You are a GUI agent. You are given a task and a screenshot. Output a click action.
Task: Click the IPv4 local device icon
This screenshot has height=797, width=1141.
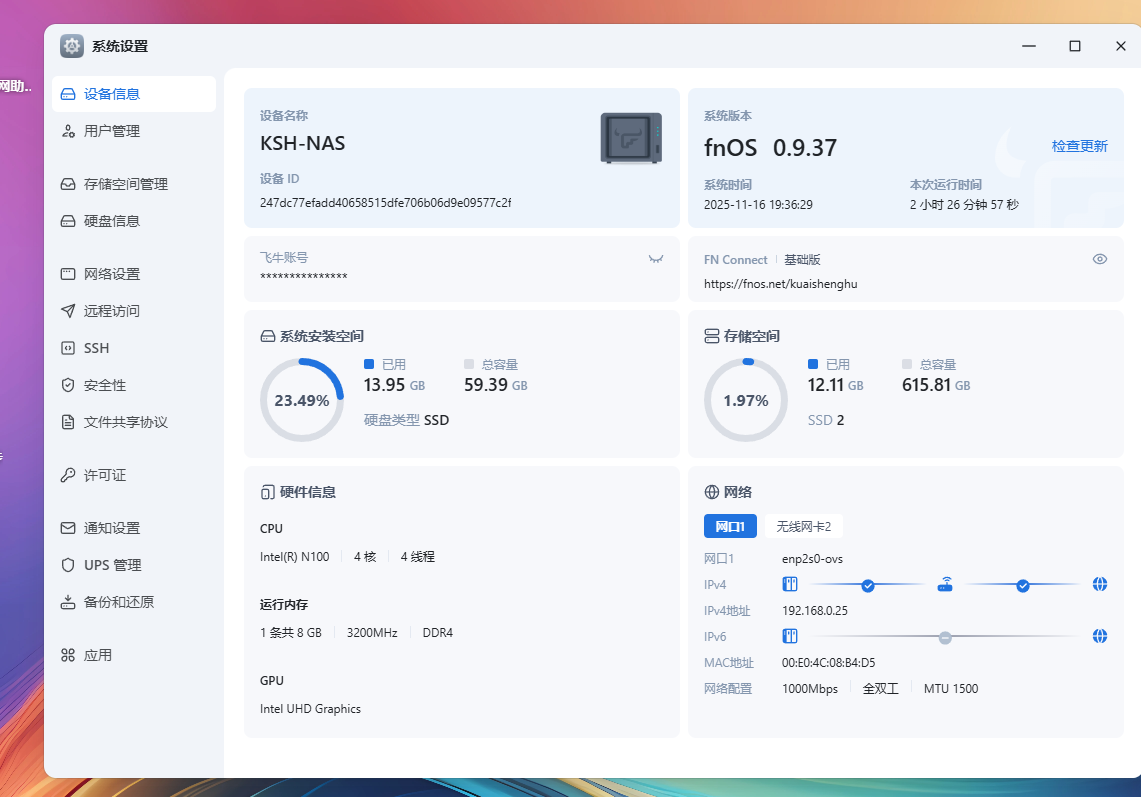tap(789, 585)
